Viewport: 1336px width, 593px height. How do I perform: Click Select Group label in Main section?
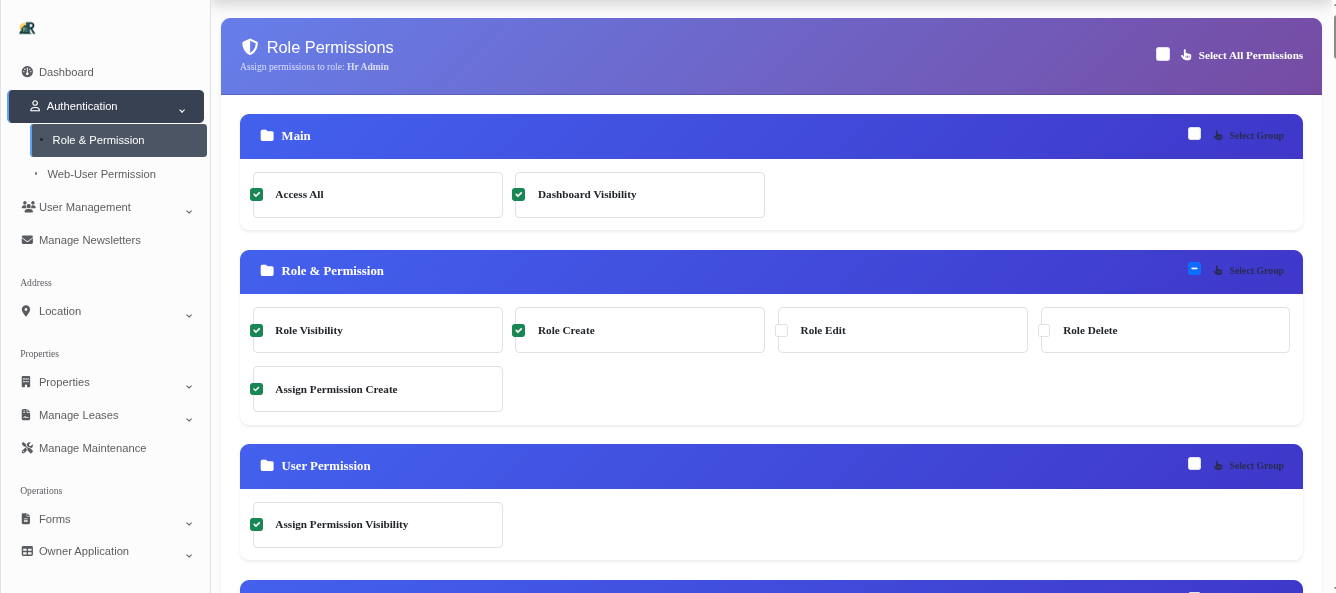click(x=1256, y=136)
